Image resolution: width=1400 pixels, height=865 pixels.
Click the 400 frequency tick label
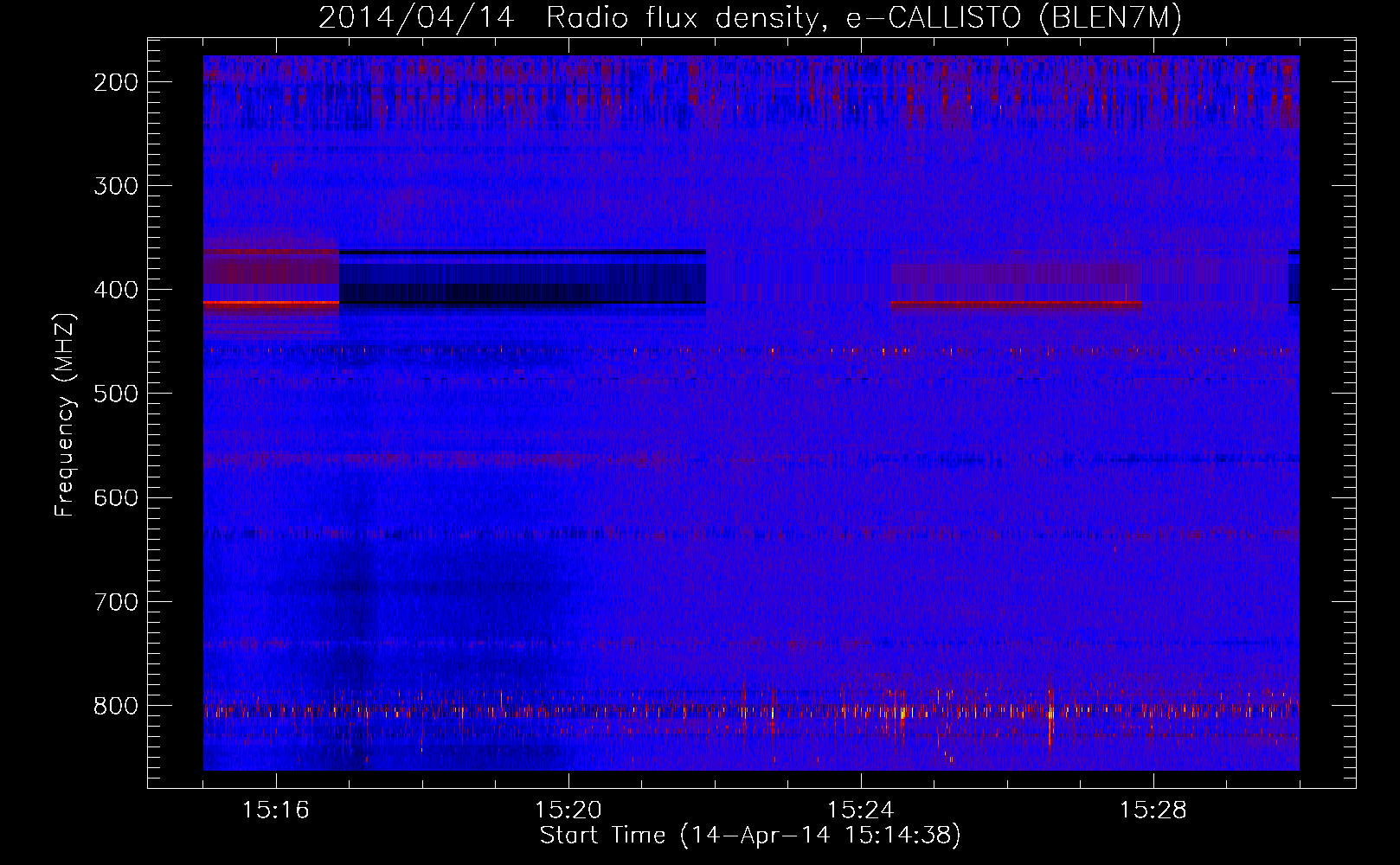coord(116,290)
